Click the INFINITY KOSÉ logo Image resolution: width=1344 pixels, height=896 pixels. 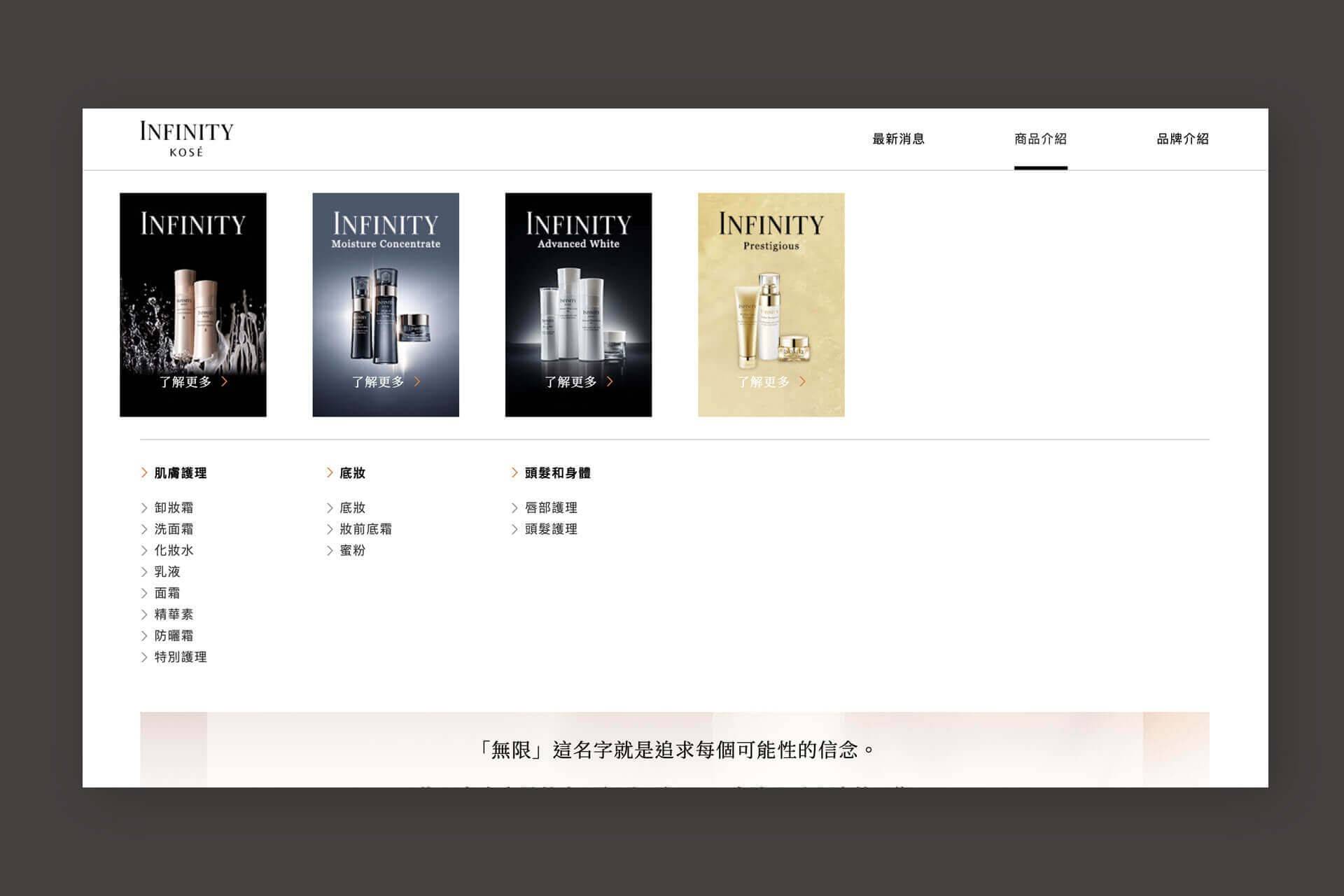186,139
